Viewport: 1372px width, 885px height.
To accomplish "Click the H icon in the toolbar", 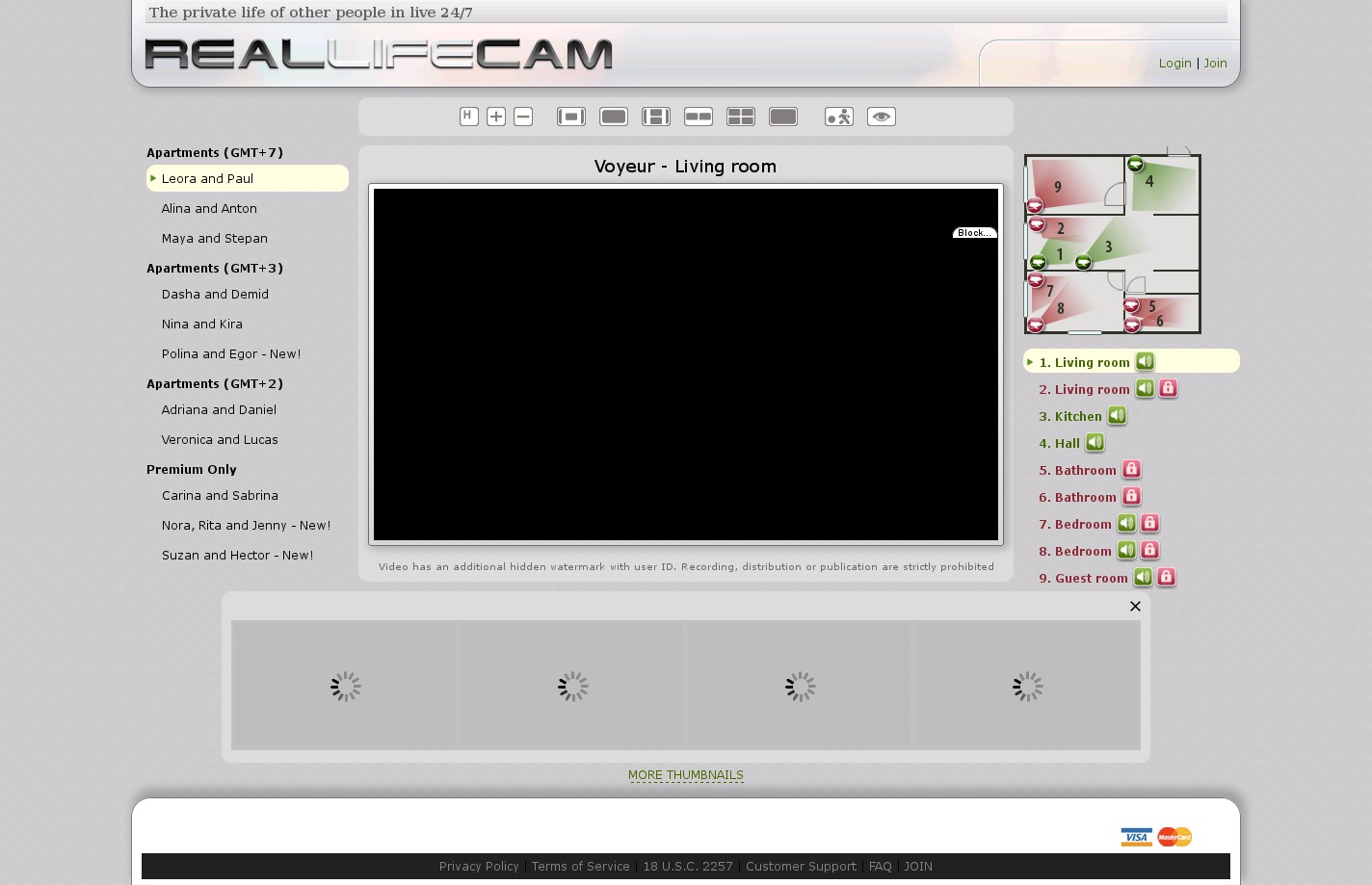I will pyautogui.click(x=469, y=117).
